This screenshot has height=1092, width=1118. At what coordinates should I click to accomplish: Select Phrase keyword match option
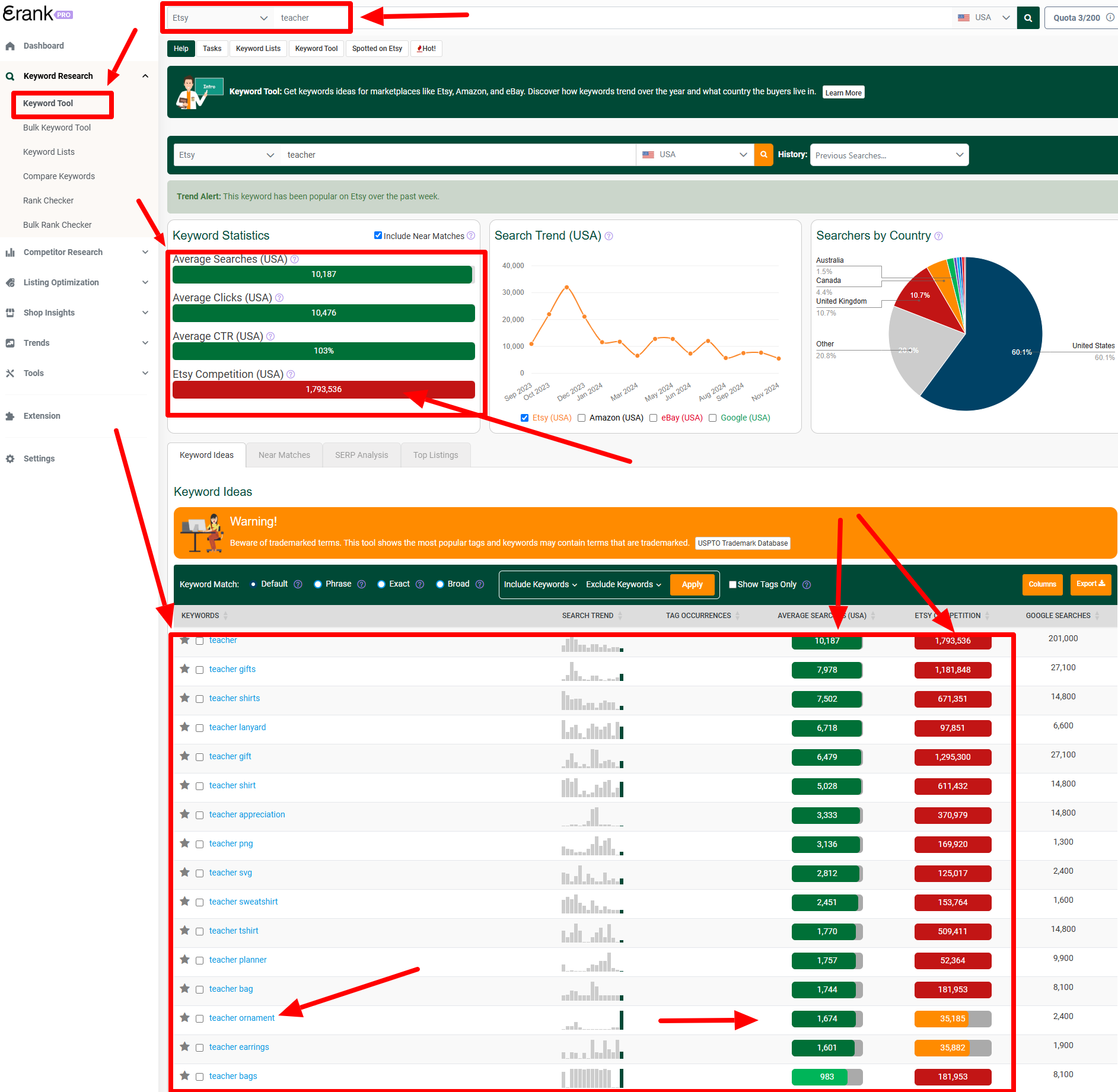coord(318,584)
